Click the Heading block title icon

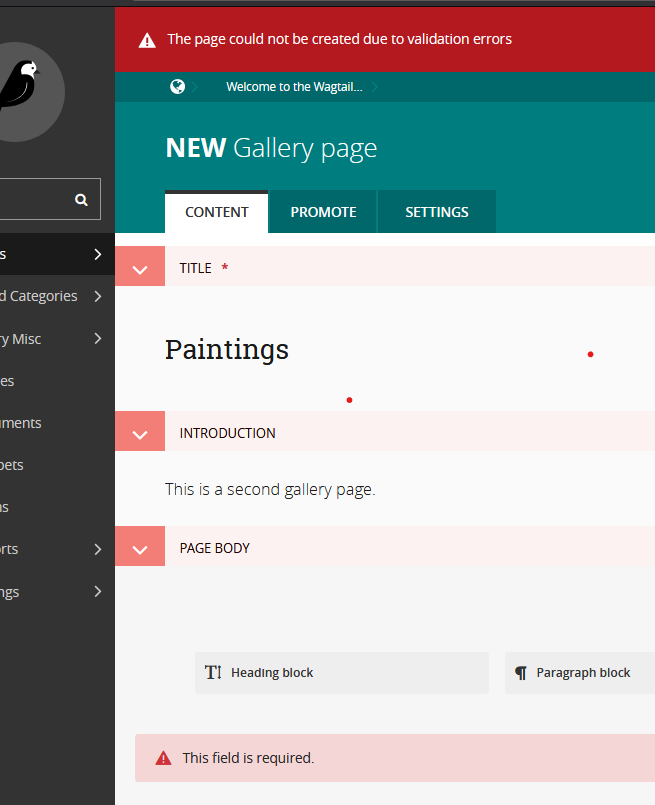[213, 672]
